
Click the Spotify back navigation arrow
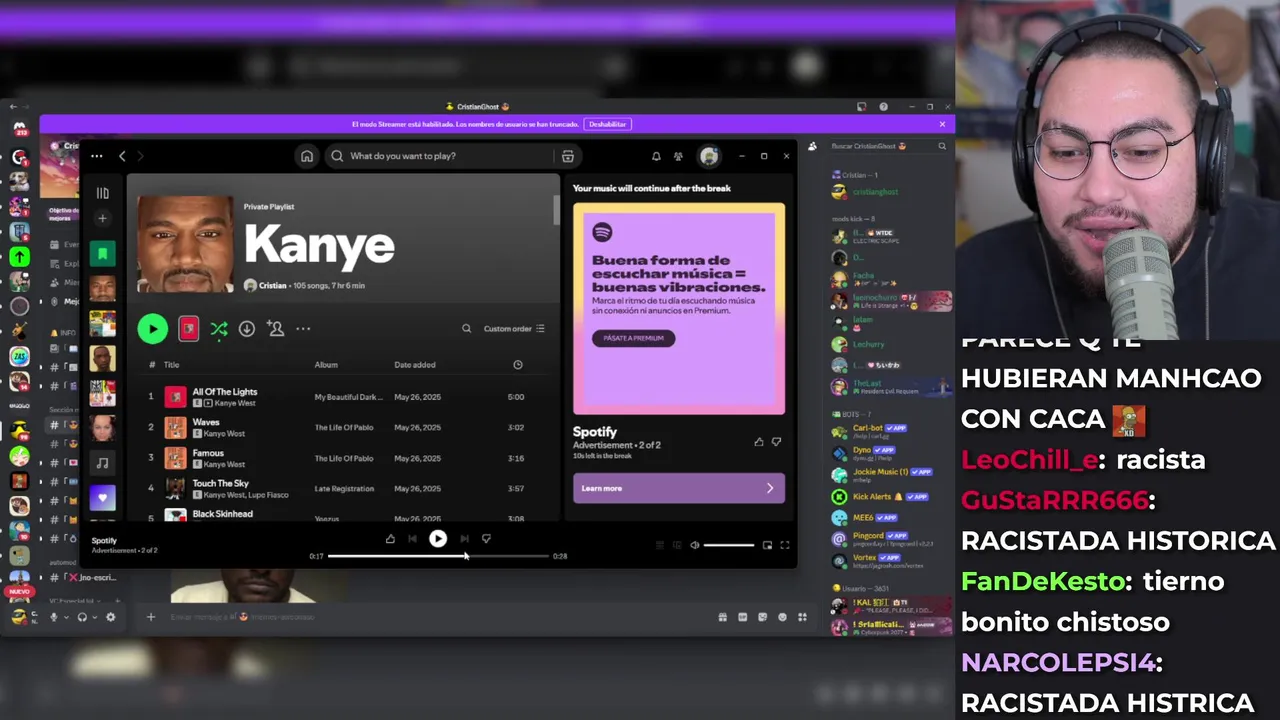pyautogui.click(x=122, y=156)
